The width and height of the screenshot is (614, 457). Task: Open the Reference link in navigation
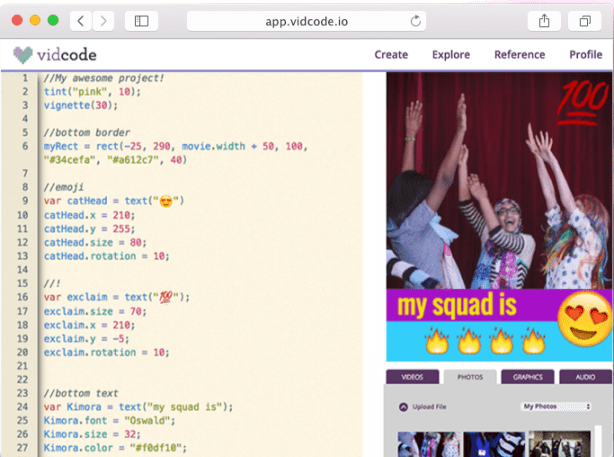click(519, 55)
